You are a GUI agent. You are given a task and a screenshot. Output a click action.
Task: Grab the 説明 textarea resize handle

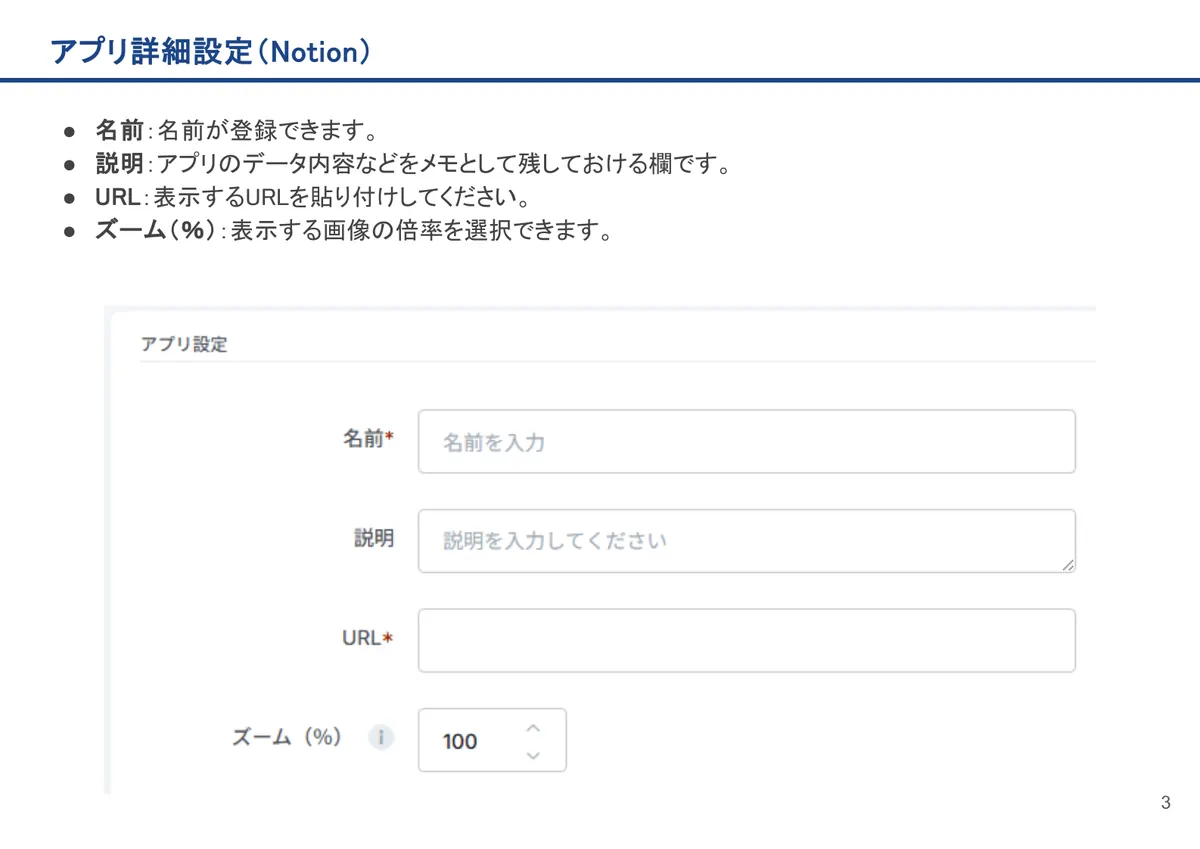click(x=1068, y=565)
